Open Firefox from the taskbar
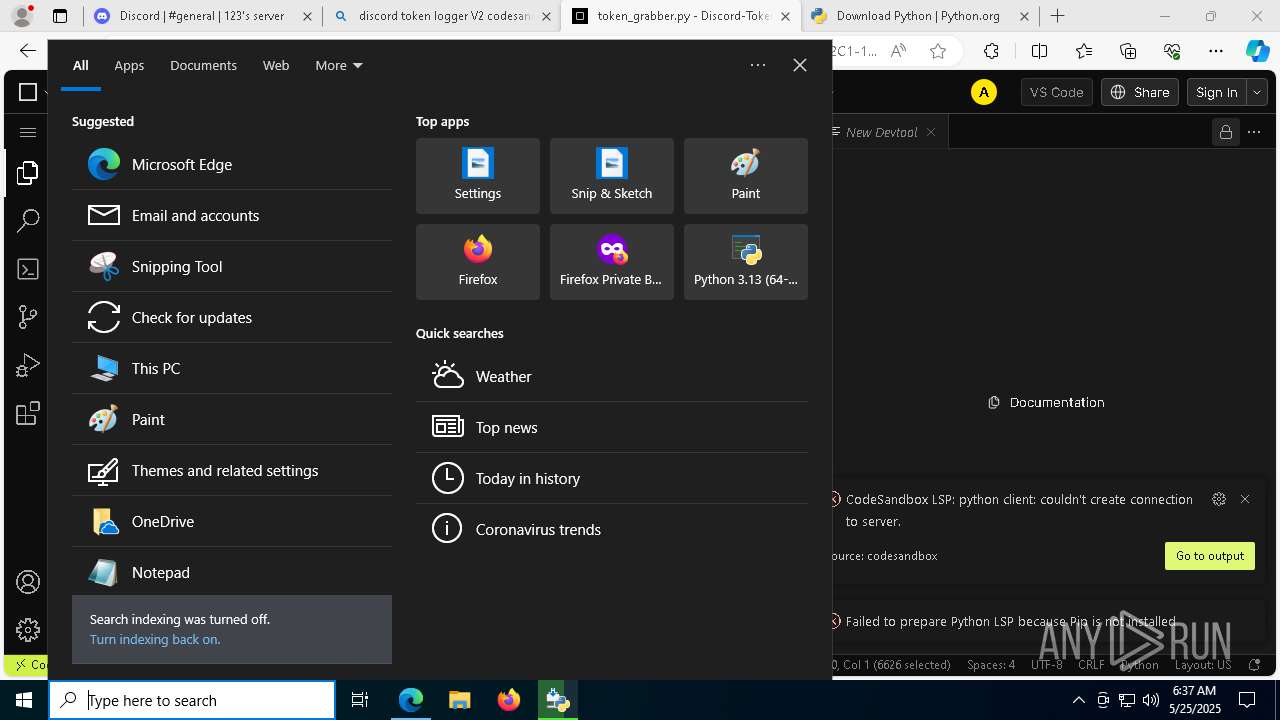This screenshot has height=720, width=1280. 509,700
